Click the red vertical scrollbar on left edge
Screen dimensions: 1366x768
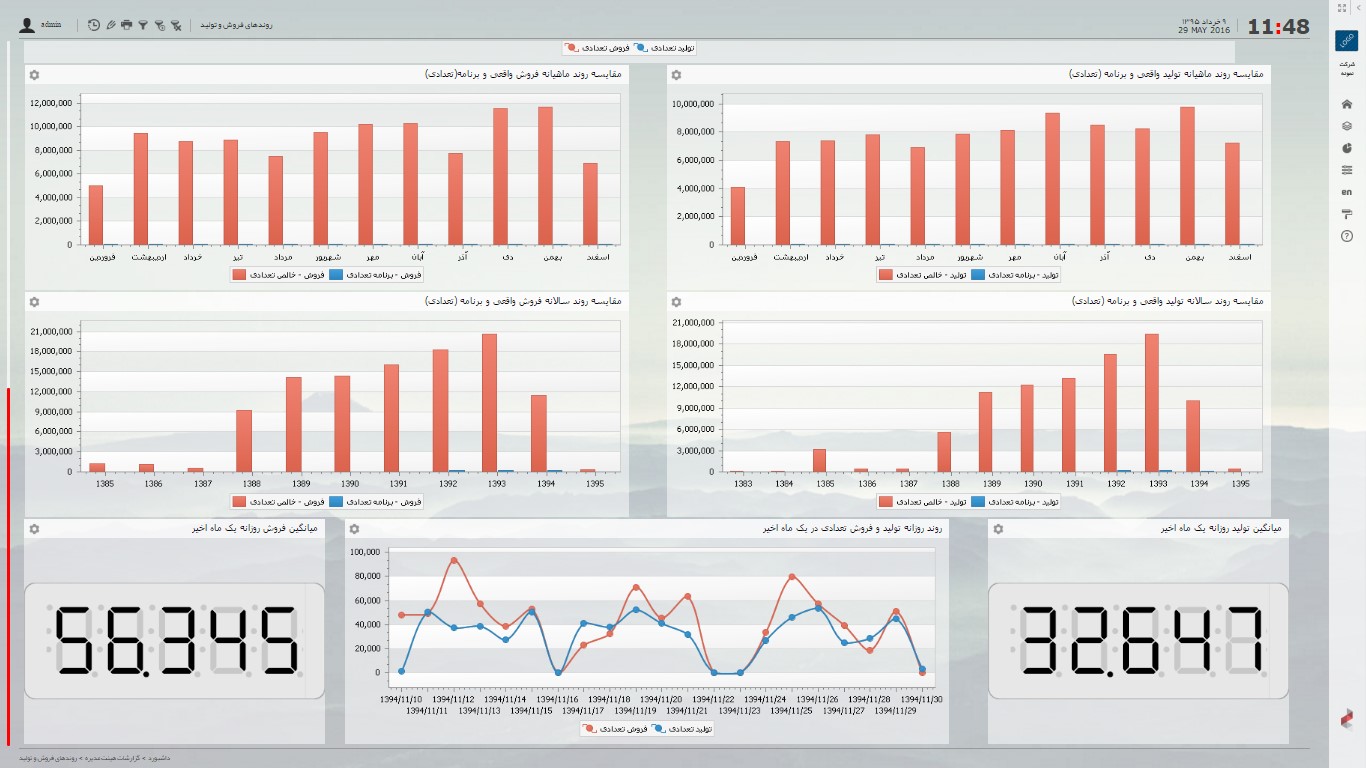8,566
